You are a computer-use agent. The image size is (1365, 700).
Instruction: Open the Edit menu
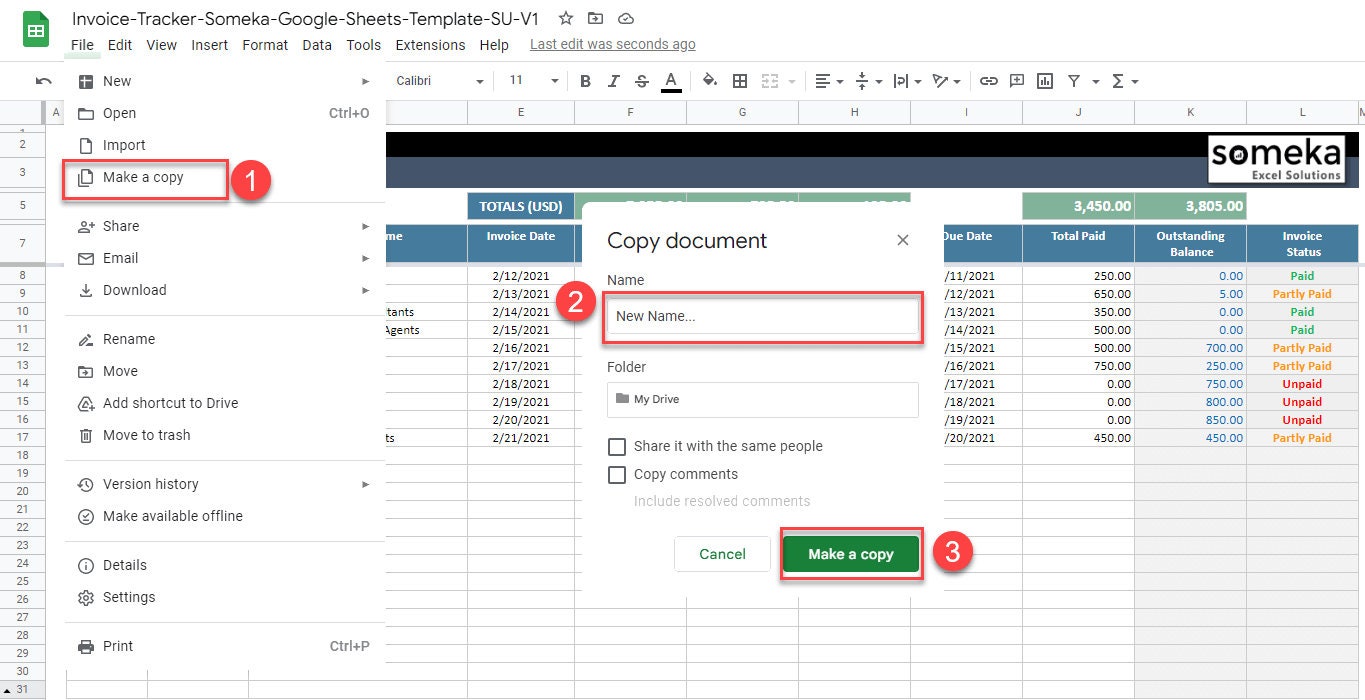click(x=120, y=45)
